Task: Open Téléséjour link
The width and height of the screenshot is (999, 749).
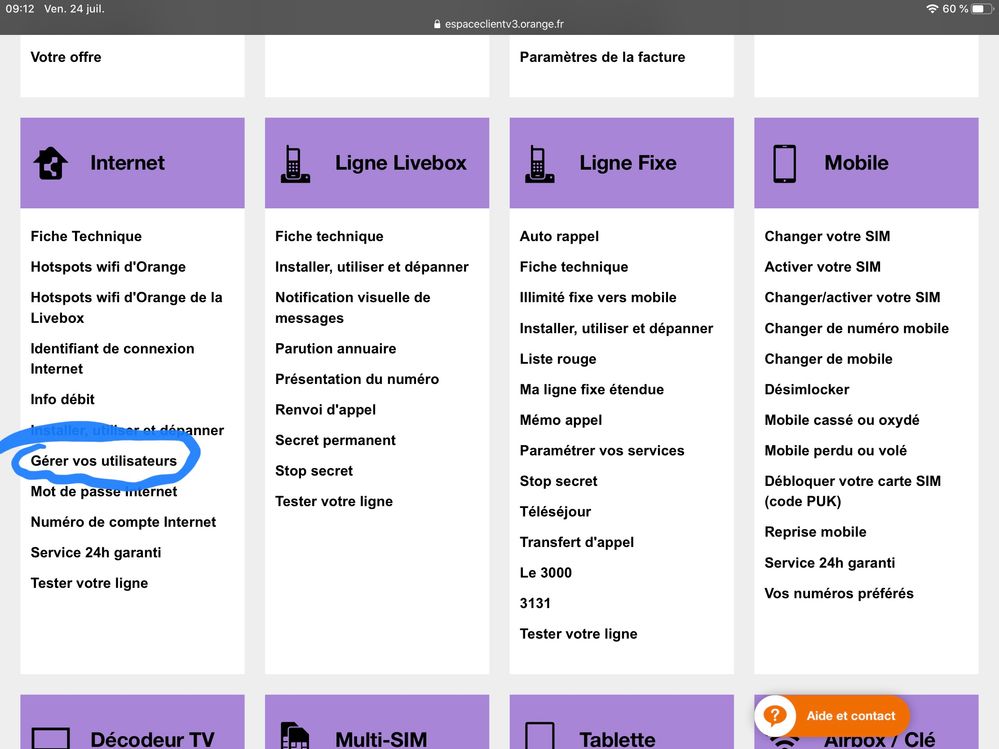Action: (x=556, y=511)
